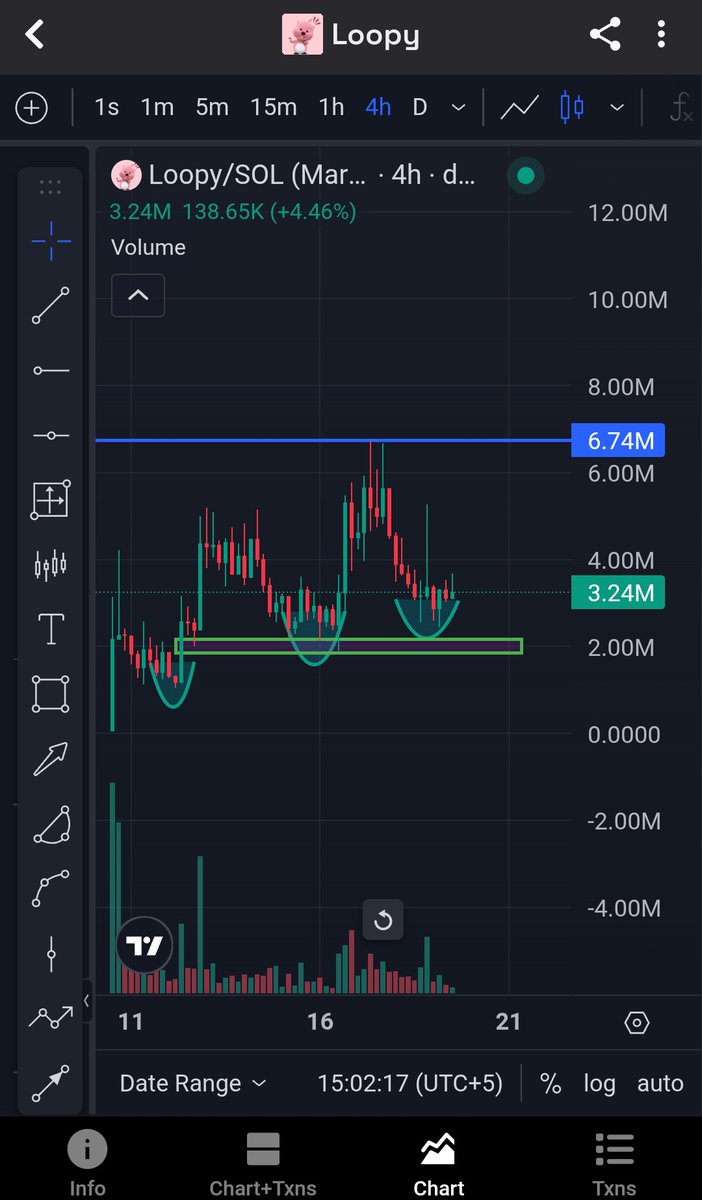
Task: Choose the candlestick chart style icon
Action: 572,107
